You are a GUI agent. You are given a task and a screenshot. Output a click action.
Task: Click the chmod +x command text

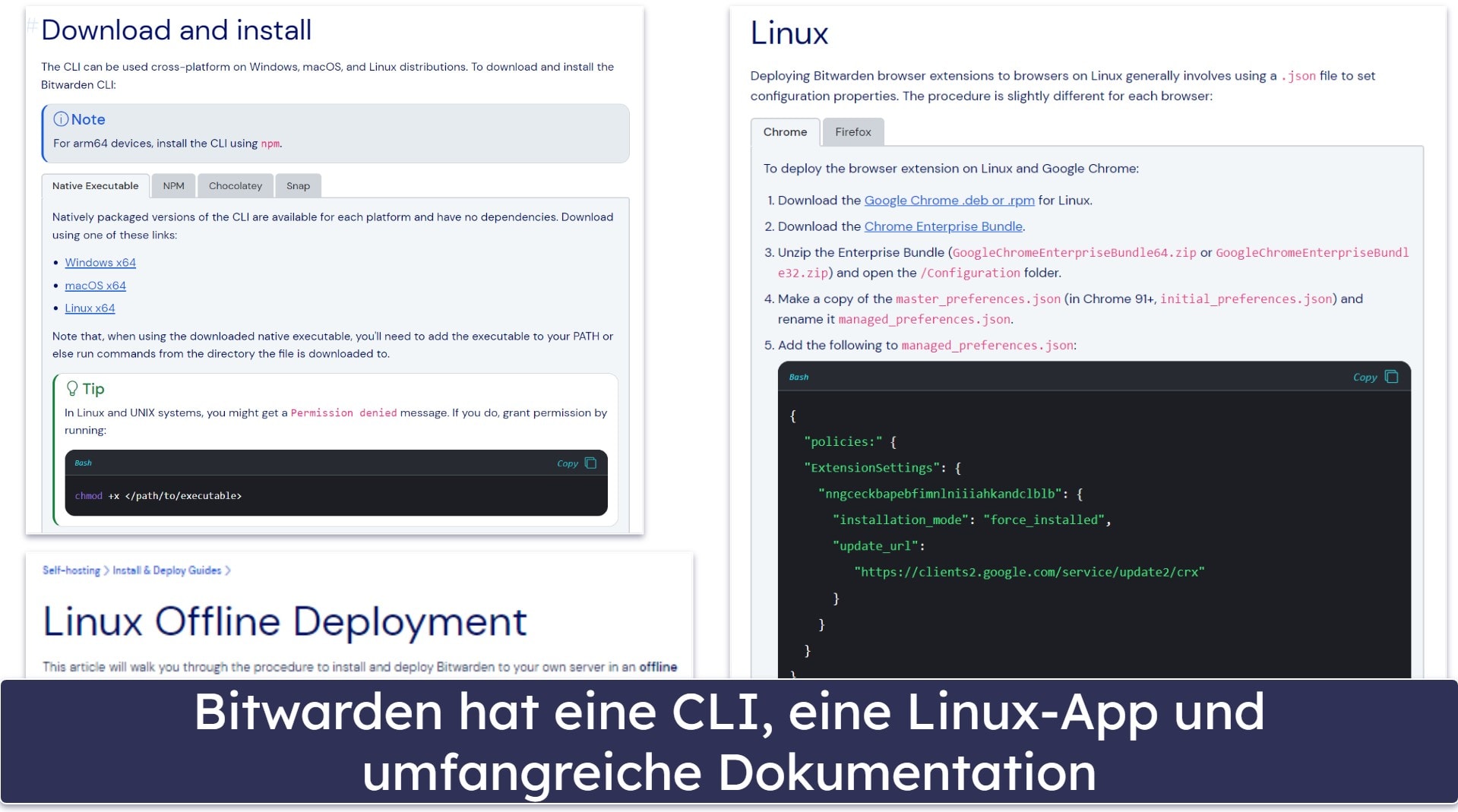pos(158,496)
